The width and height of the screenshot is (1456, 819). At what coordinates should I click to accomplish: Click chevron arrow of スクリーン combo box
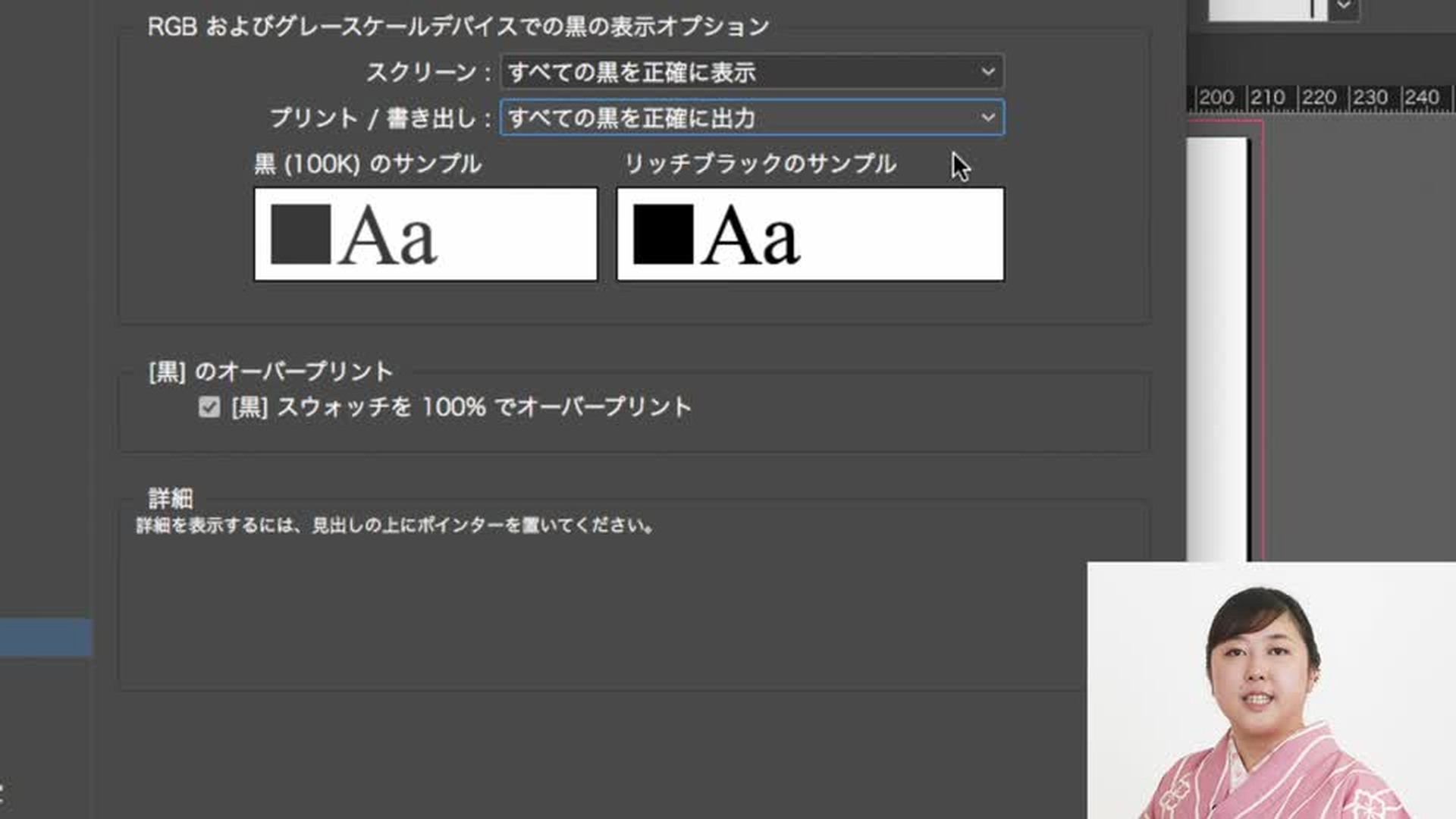(987, 72)
